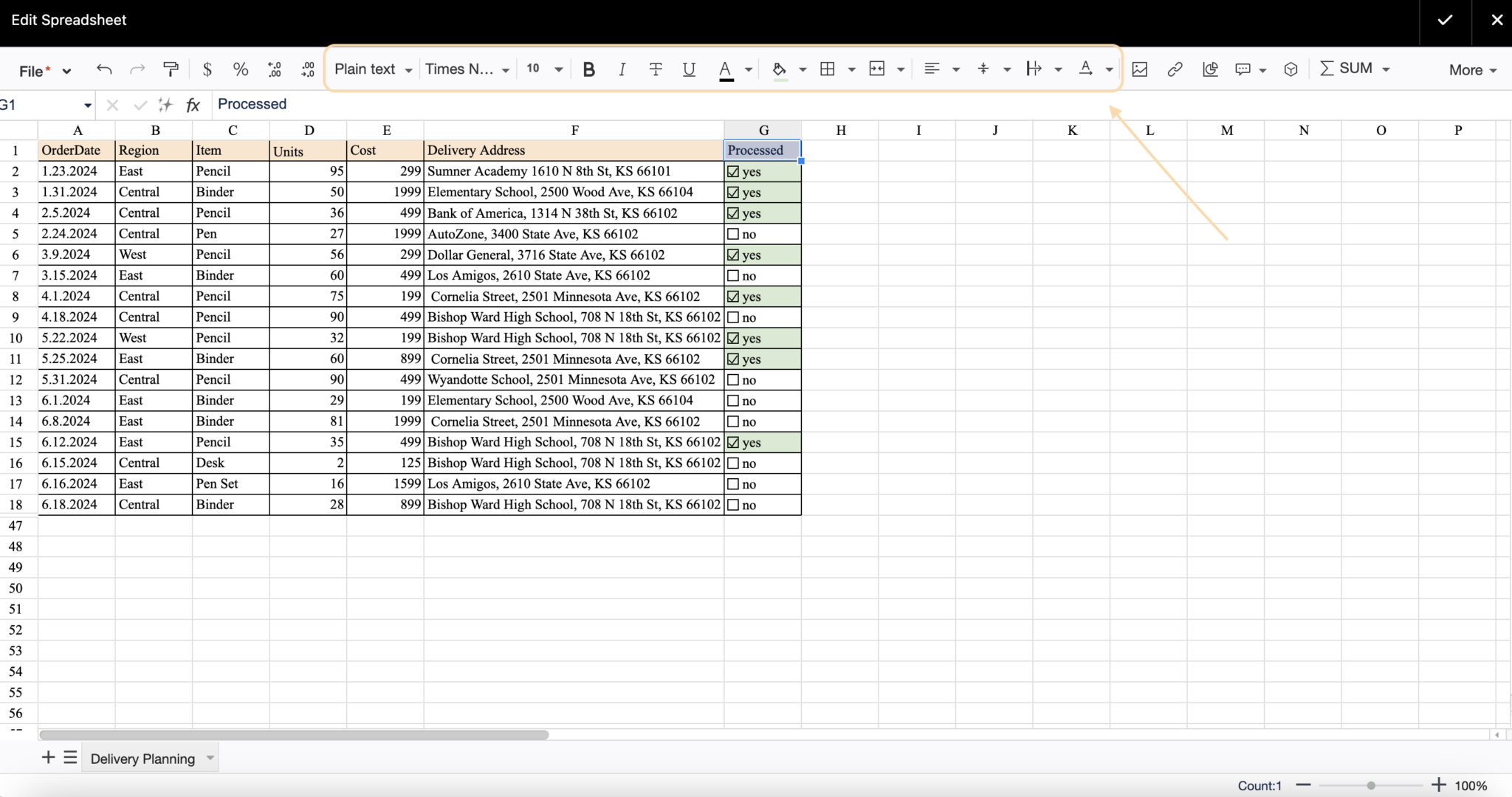Open the font size dropdown
This screenshot has width=1512, height=797.
click(543, 69)
